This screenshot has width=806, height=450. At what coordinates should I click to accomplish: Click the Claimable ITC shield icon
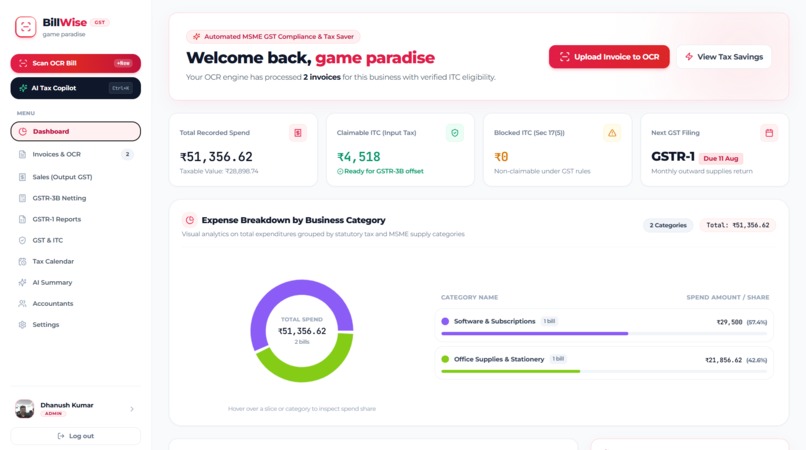click(x=455, y=133)
